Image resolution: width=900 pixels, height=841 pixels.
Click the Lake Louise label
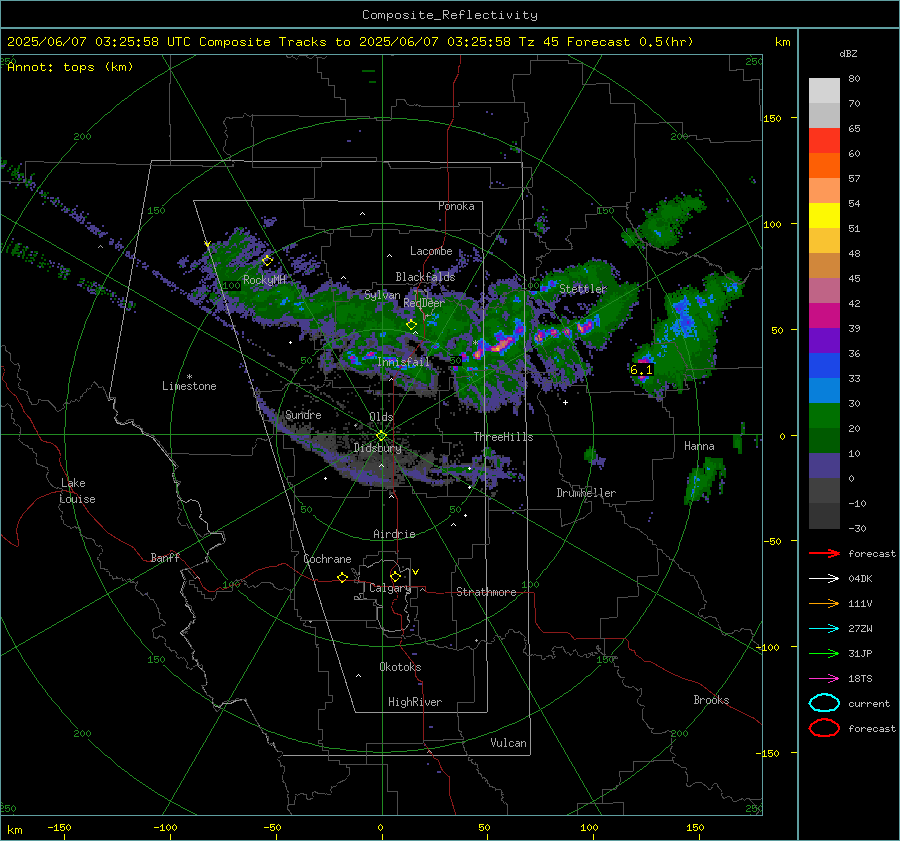tap(77, 491)
